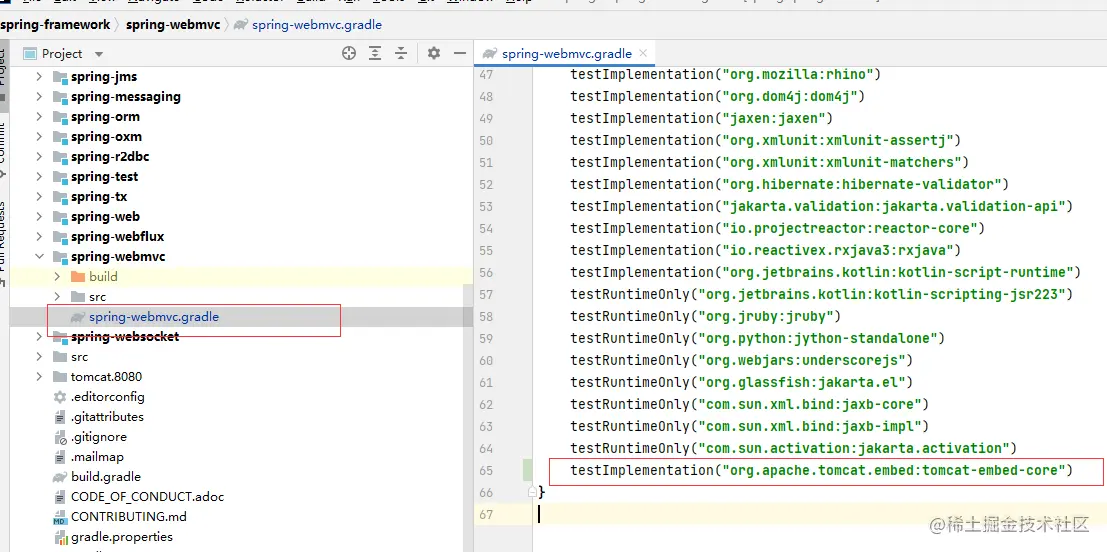This screenshot has height=552, width=1107.
Task: Expand the build folder under spring-webmvc
Action: pyautogui.click(x=58, y=277)
